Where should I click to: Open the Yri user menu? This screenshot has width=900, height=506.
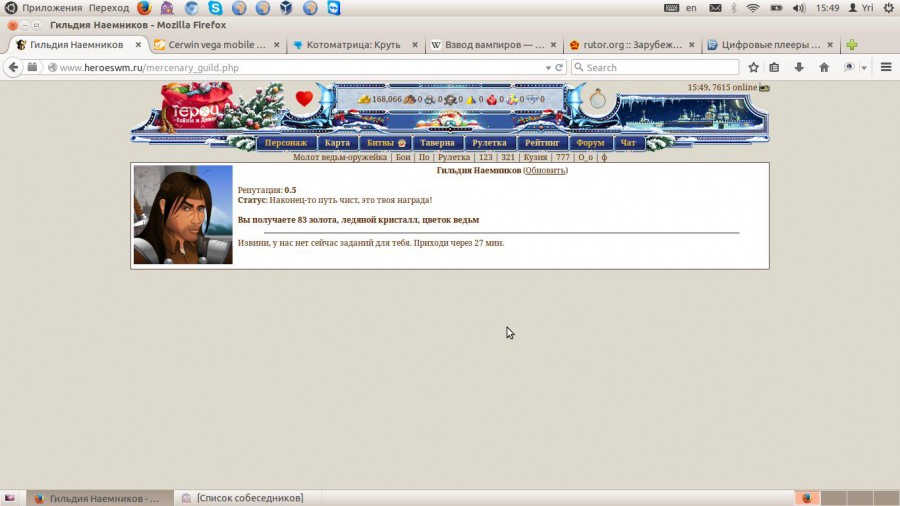click(862, 7)
